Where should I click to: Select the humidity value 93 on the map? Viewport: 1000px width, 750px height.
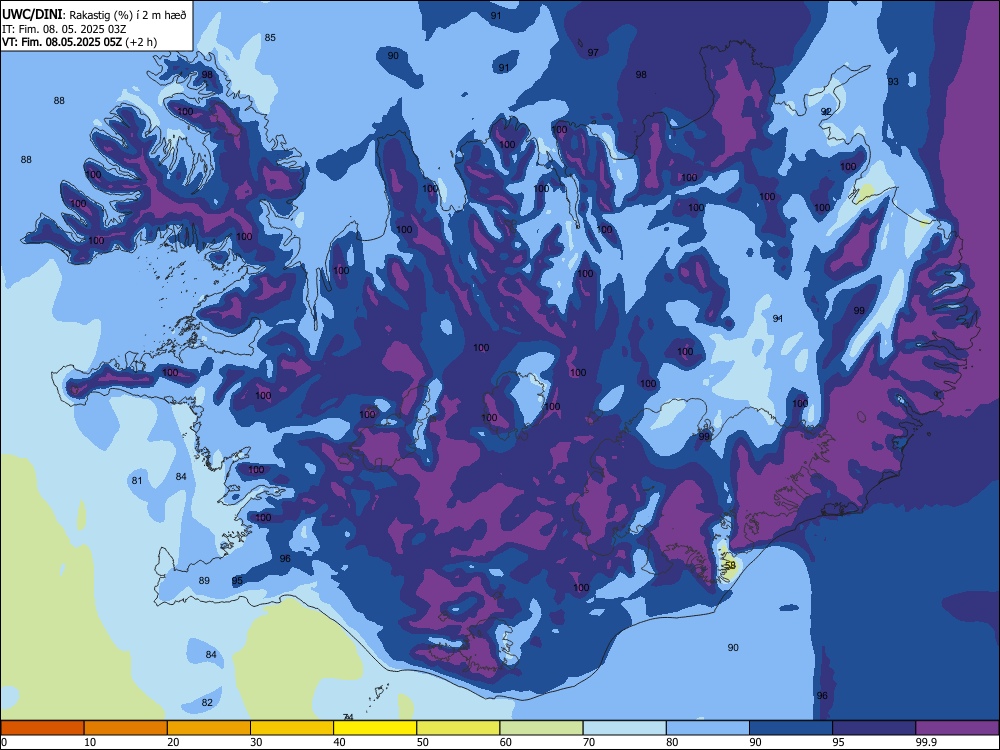893,82
